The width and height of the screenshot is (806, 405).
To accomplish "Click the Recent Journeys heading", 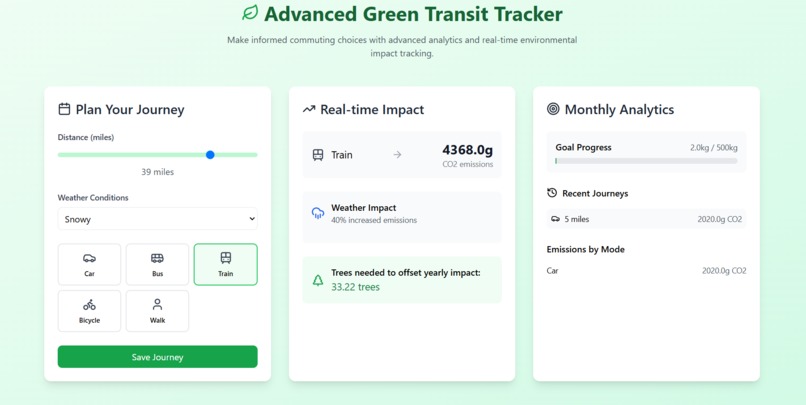I will 595,193.
